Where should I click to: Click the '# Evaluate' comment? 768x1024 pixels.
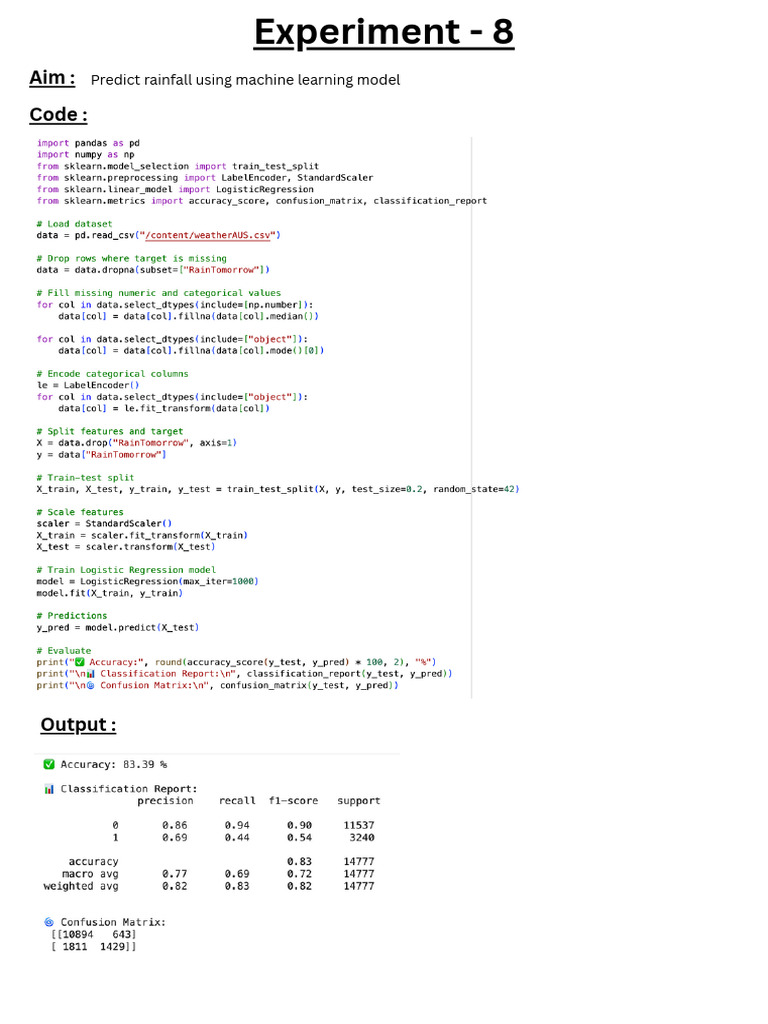point(64,651)
